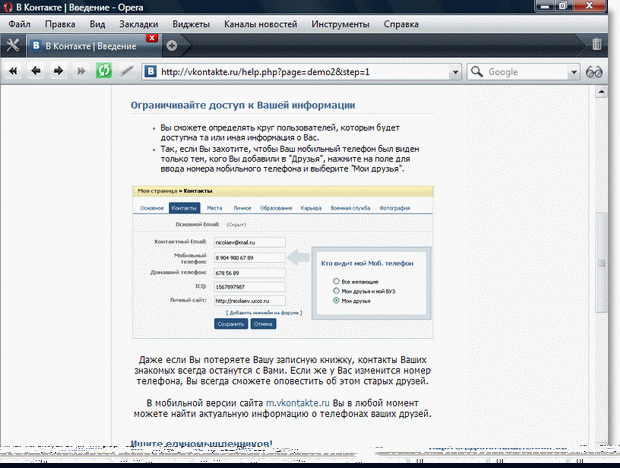Click the scrollbar up arrow
The height and width of the screenshot is (468, 620).
(601, 92)
